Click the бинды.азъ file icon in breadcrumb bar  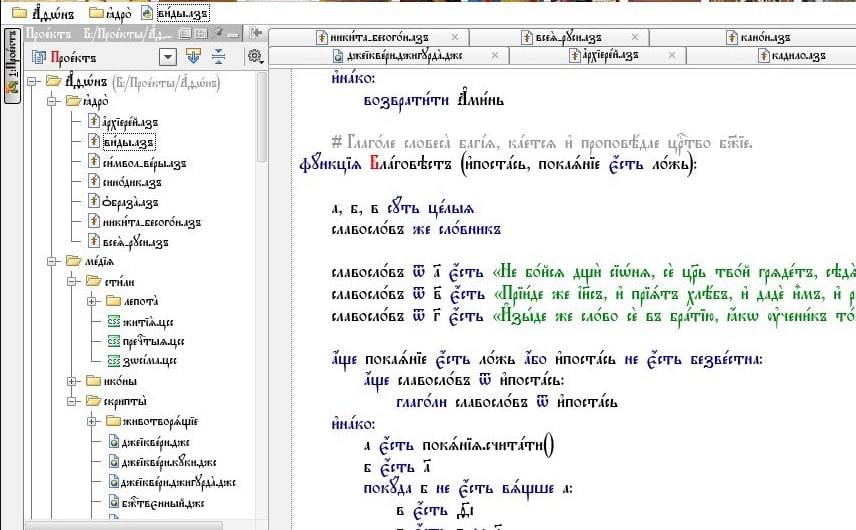tap(147, 13)
